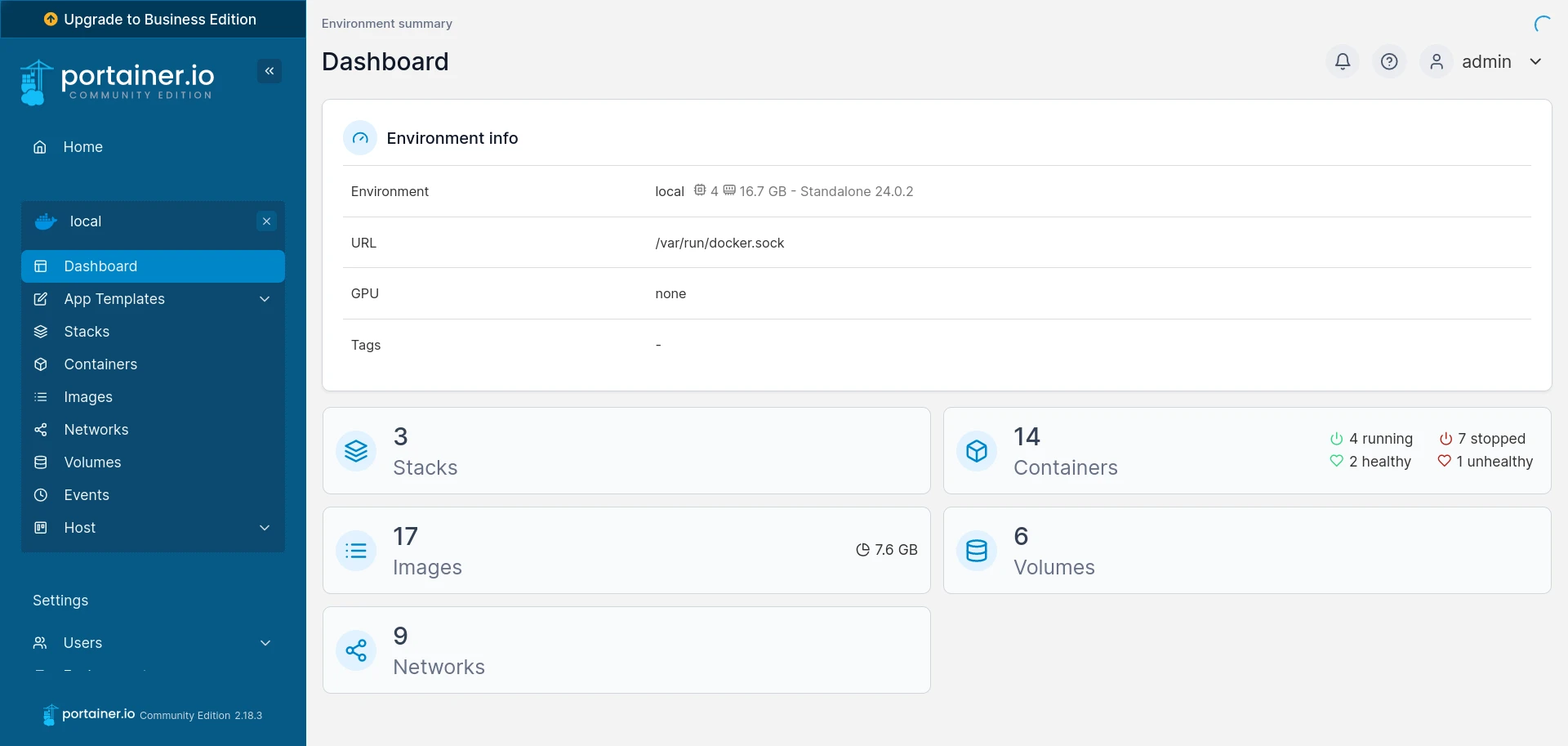Open Events in the sidebar

tap(87, 495)
